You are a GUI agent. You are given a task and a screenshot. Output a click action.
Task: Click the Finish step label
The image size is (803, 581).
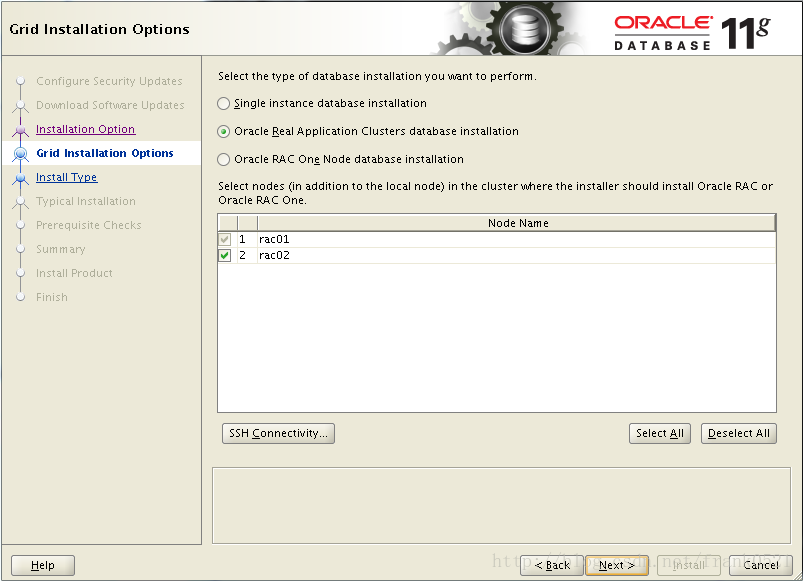[52, 297]
